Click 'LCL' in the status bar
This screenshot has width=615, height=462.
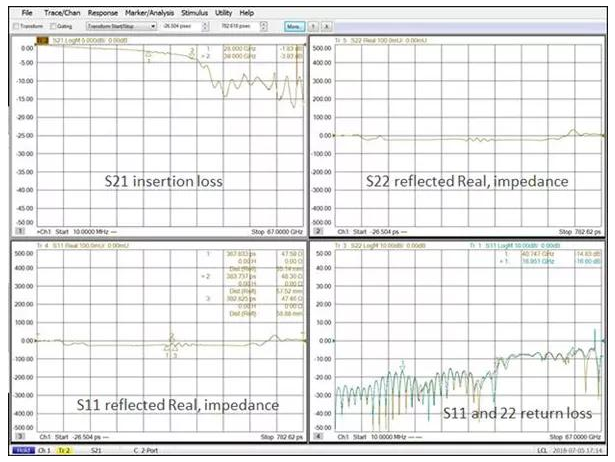542,451
